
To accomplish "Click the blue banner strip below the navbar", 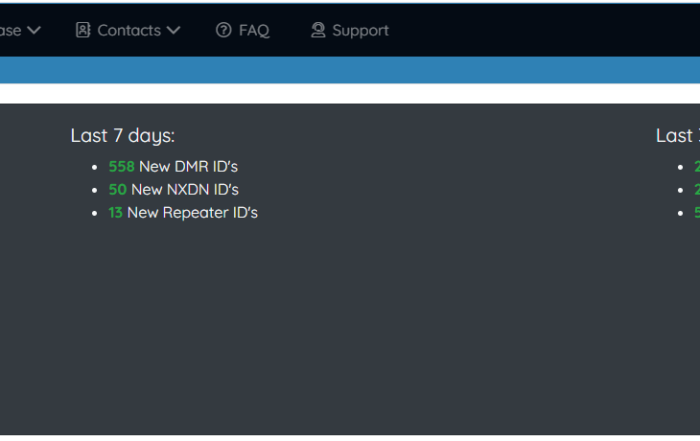I will coord(350,70).
